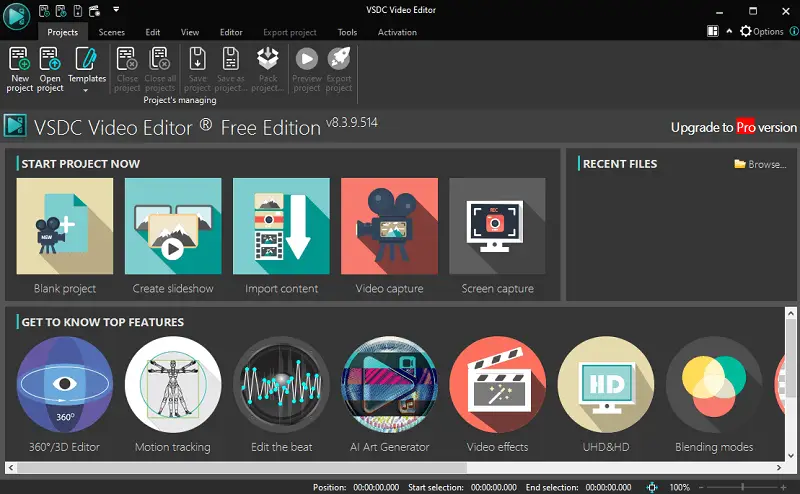The height and width of the screenshot is (494, 800).
Task: Click the Save as project icon
Action: (231, 59)
